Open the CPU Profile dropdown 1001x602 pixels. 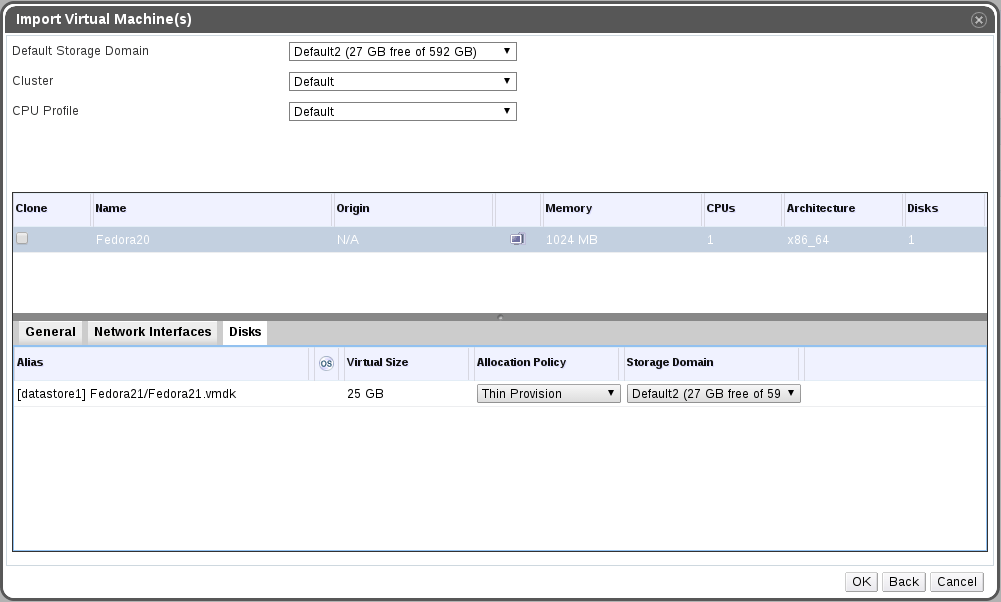[402, 112]
